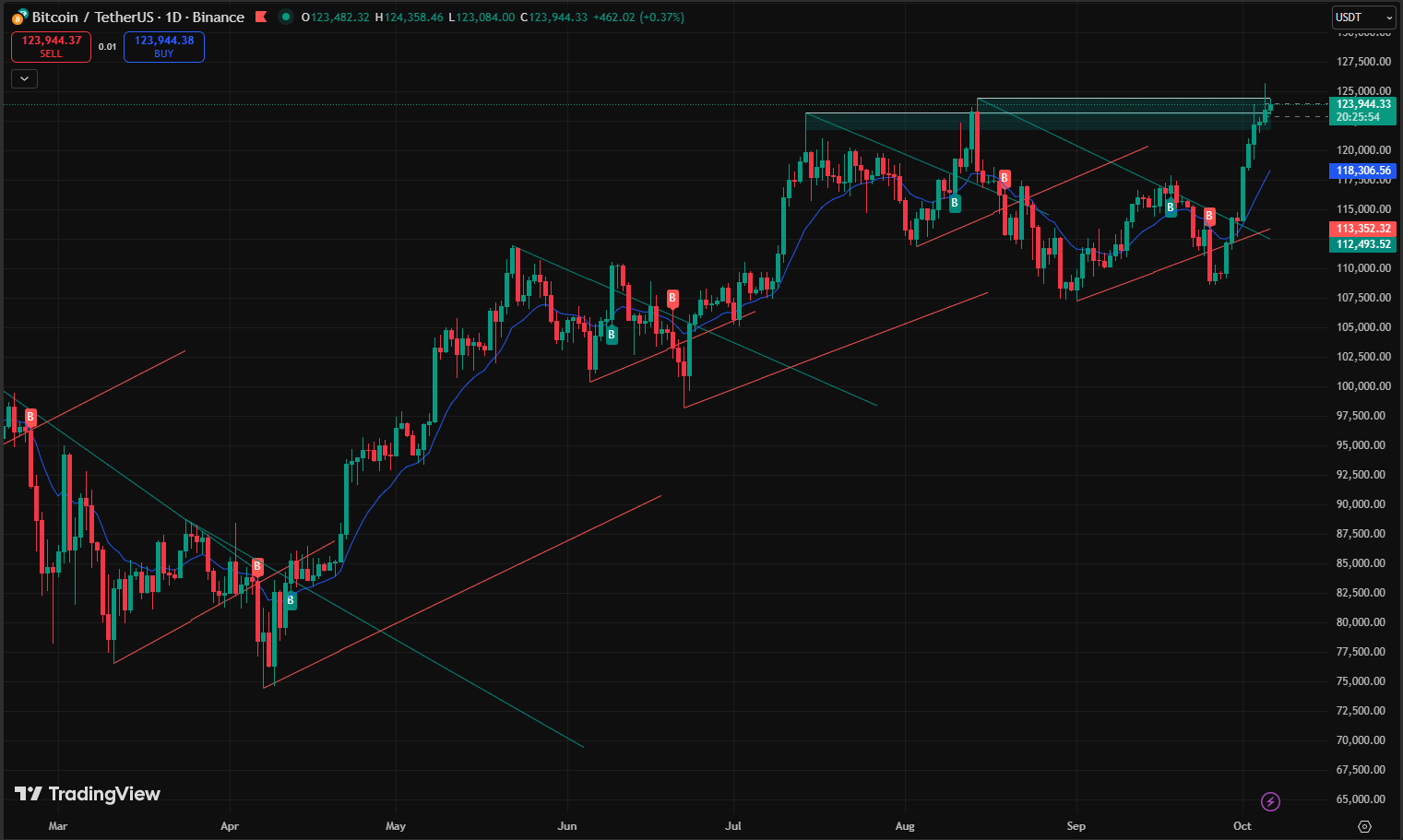Click the red flag icon beside Binance
Viewport: 1403px width, 840px height.
(x=261, y=17)
